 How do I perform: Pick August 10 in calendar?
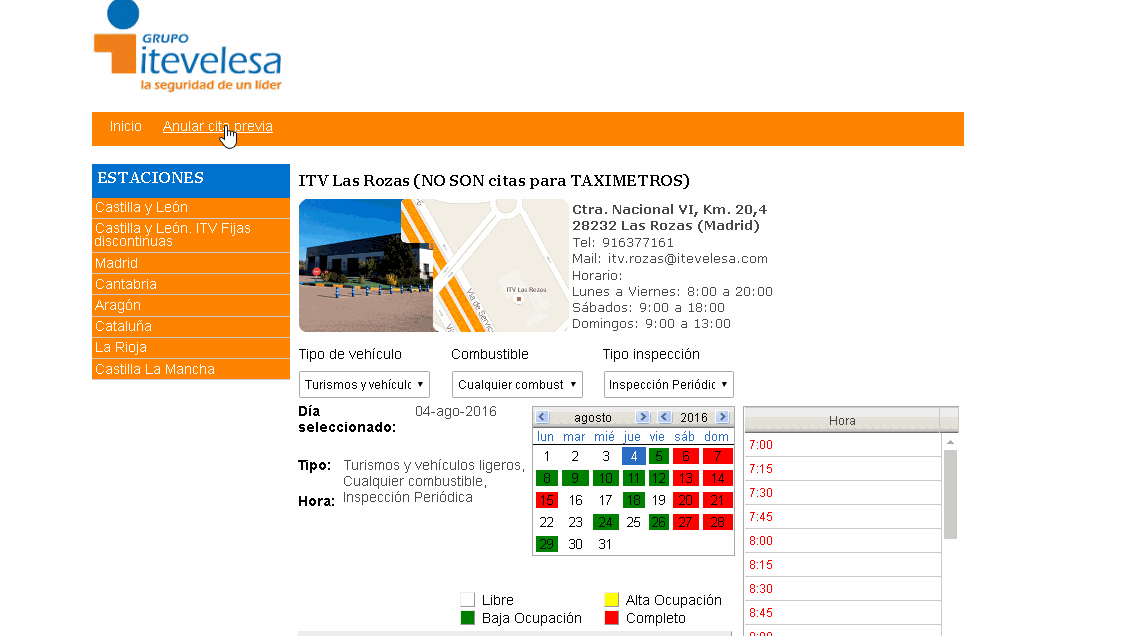606,478
